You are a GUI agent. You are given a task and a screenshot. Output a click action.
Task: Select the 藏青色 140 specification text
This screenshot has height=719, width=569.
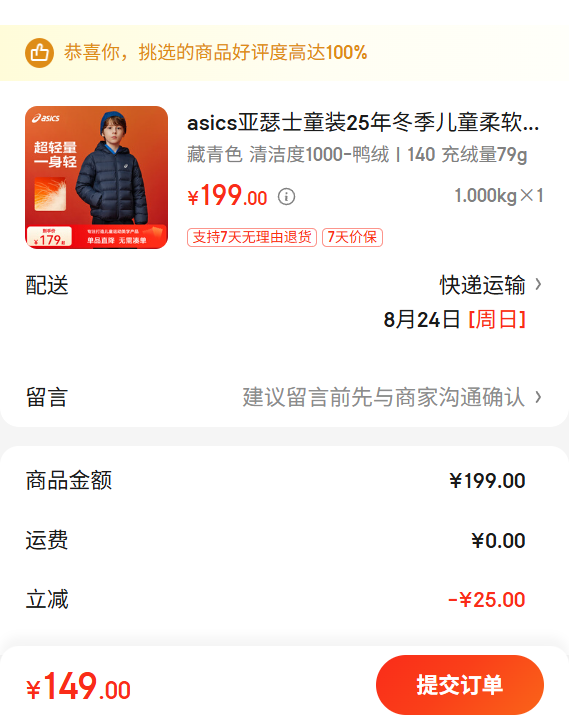pyautogui.click(x=357, y=155)
